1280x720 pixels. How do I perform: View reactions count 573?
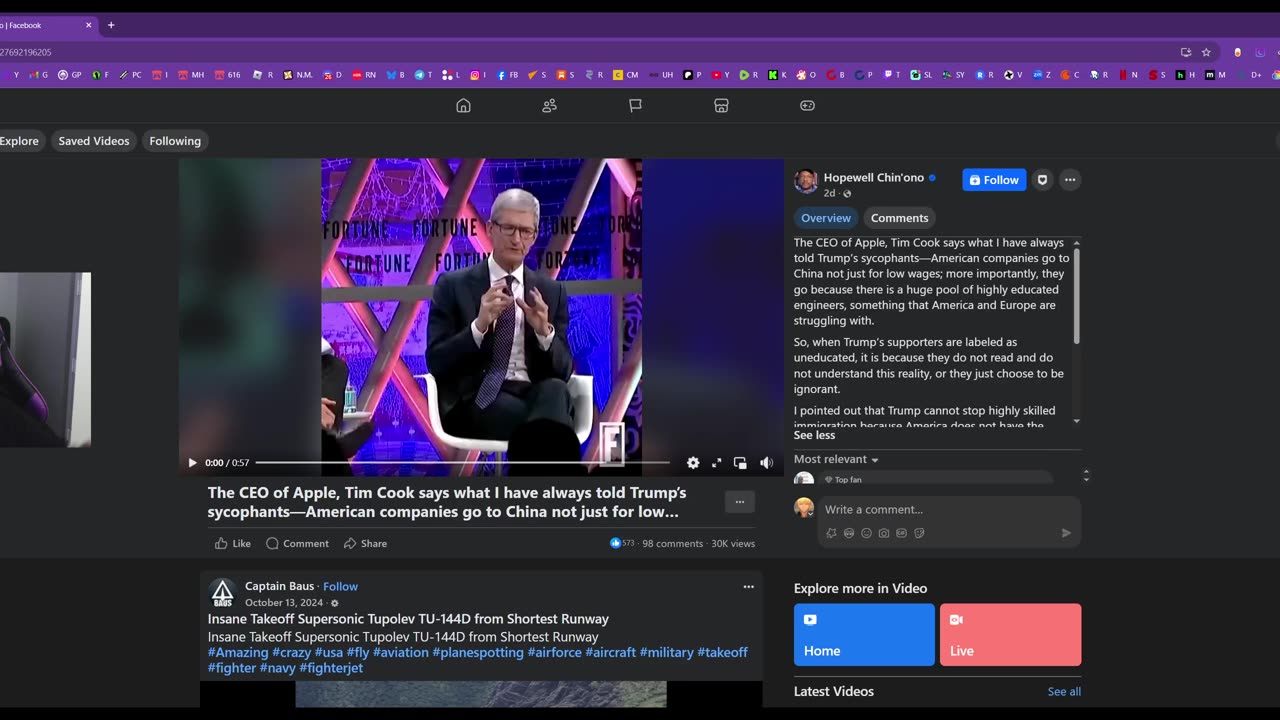click(622, 543)
